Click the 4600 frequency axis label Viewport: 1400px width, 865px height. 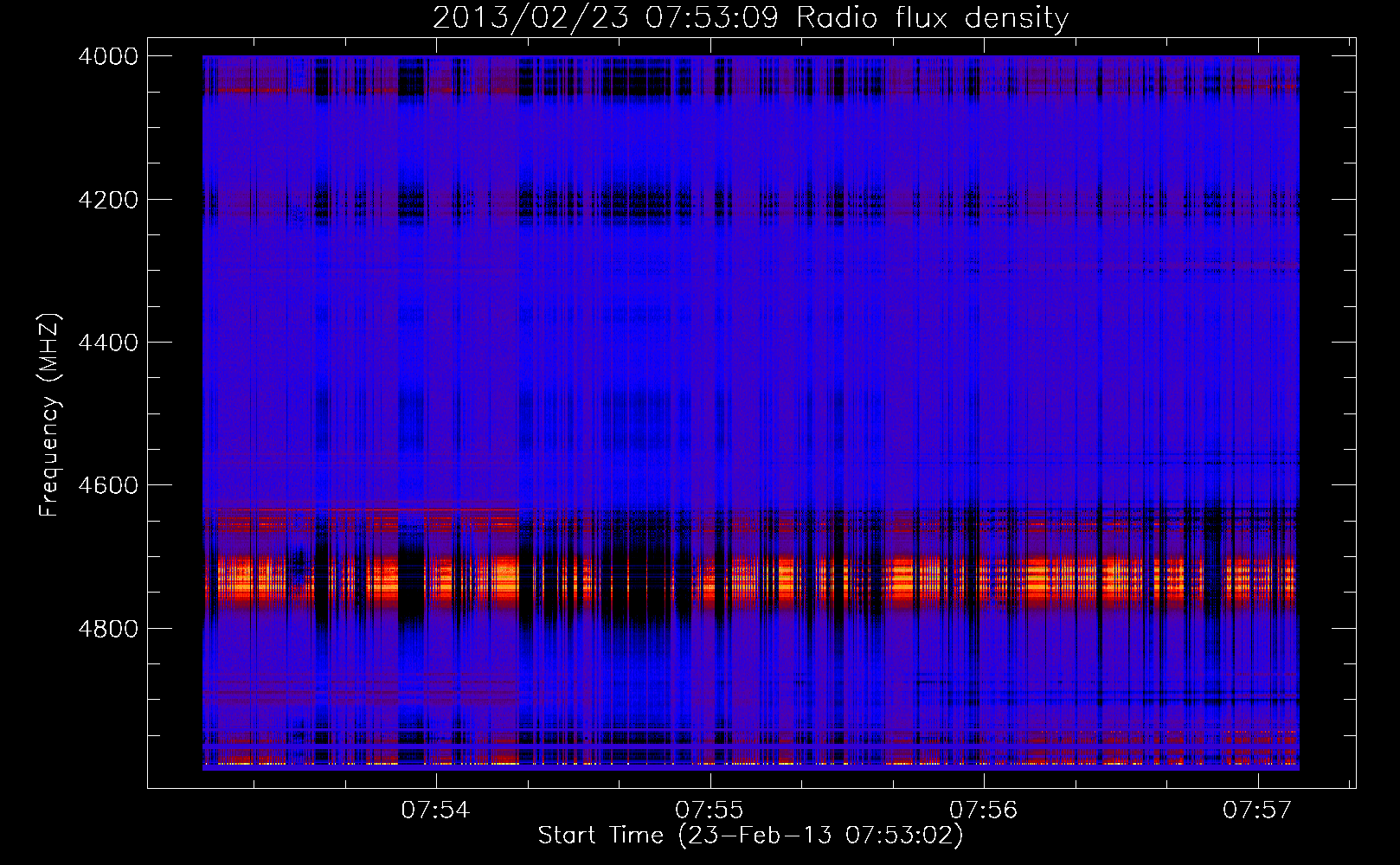pyautogui.click(x=108, y=485)
